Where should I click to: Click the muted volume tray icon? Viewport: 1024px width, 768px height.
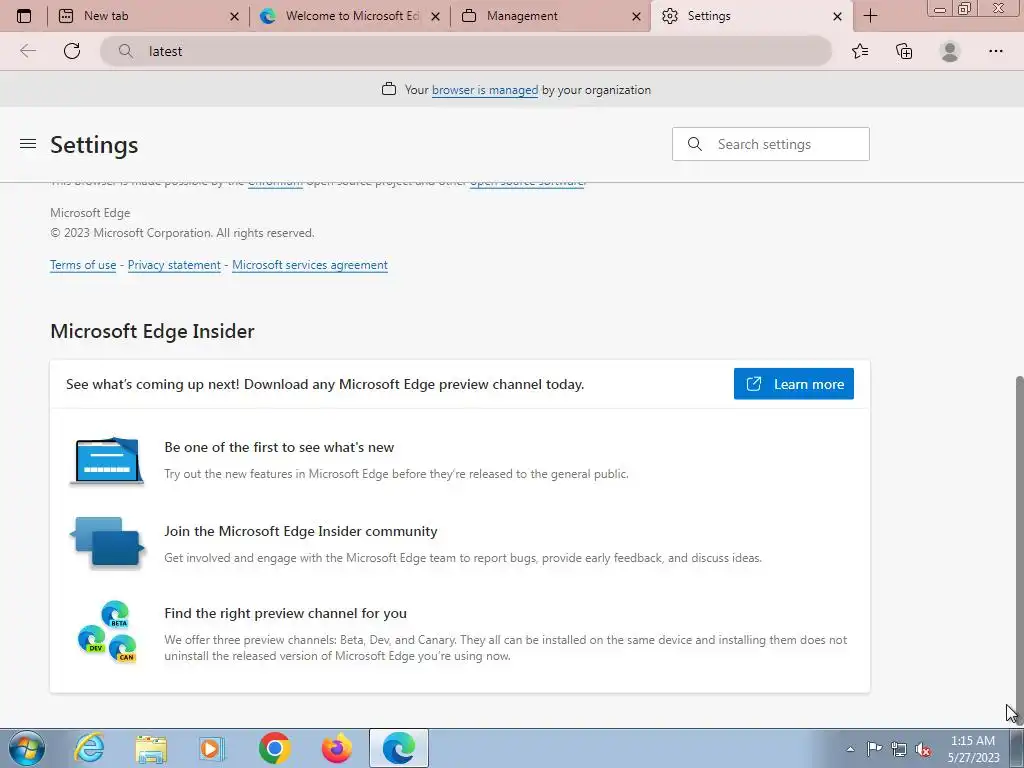923,749
